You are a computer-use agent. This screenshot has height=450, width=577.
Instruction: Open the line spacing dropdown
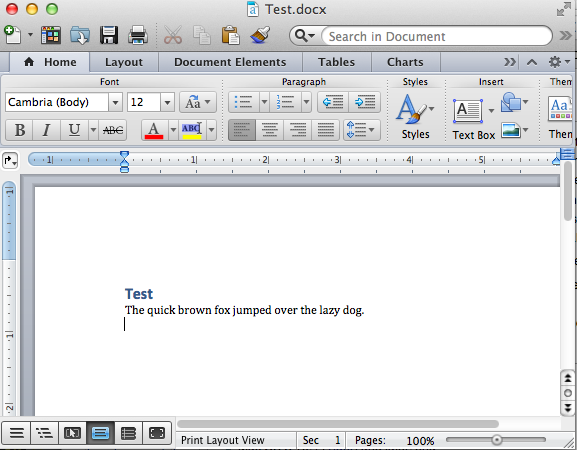[x=362, y=130]
